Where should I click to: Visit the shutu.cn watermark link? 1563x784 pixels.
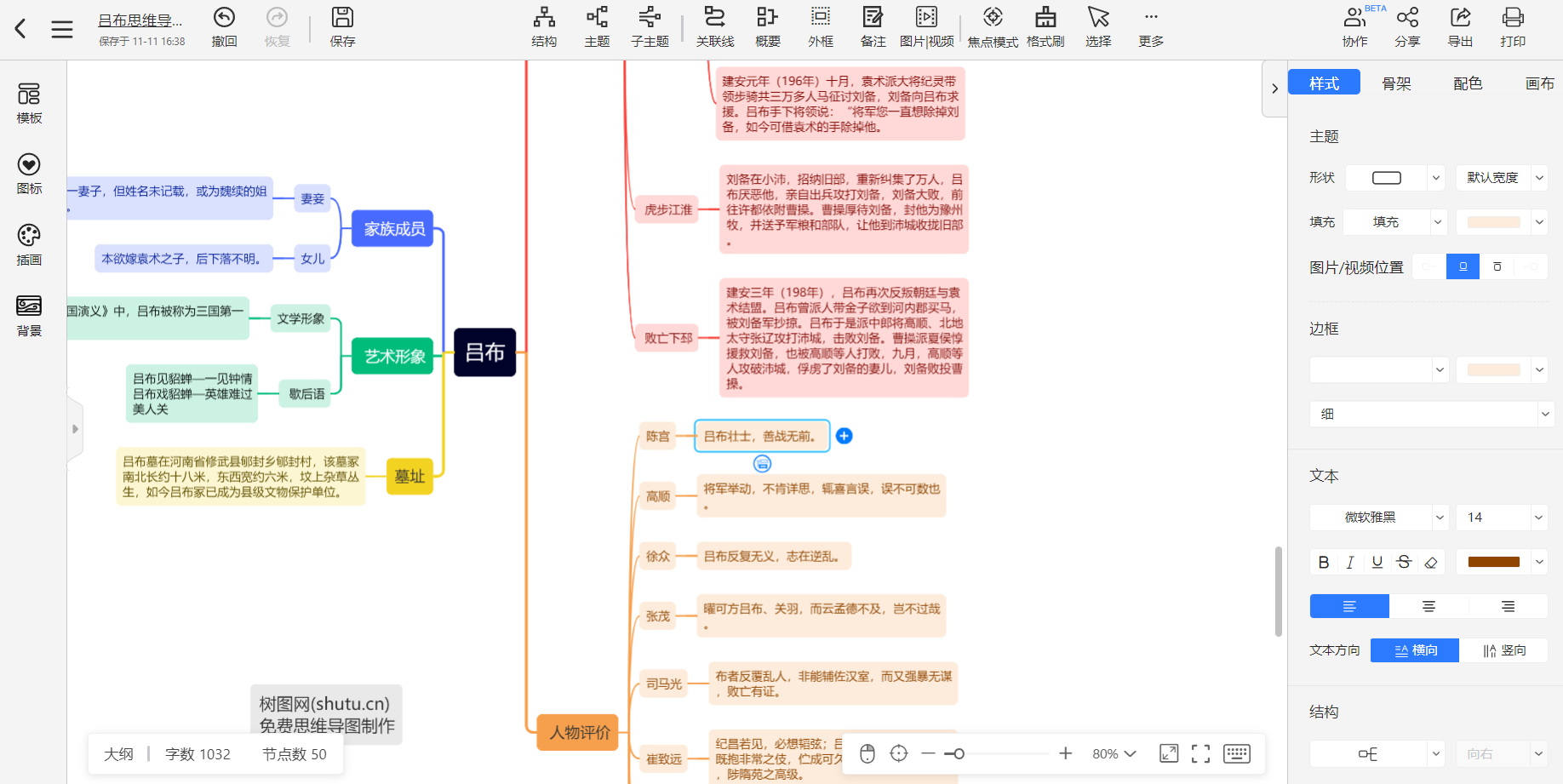[x=324, y=704]
